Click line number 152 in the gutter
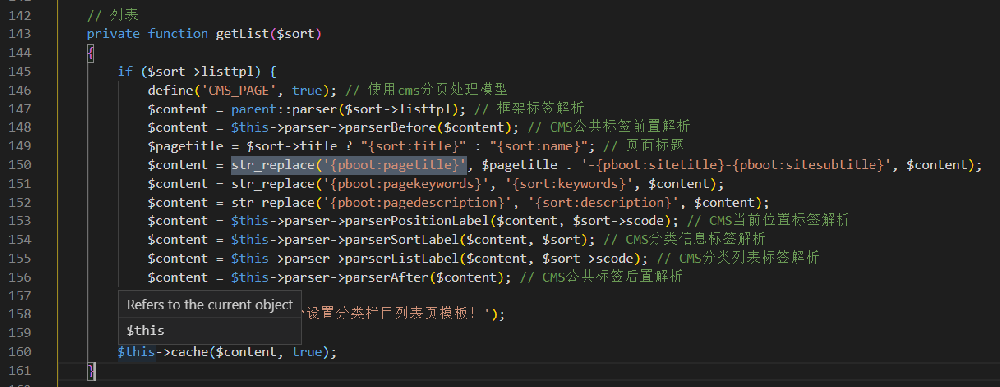 (19, 203)
